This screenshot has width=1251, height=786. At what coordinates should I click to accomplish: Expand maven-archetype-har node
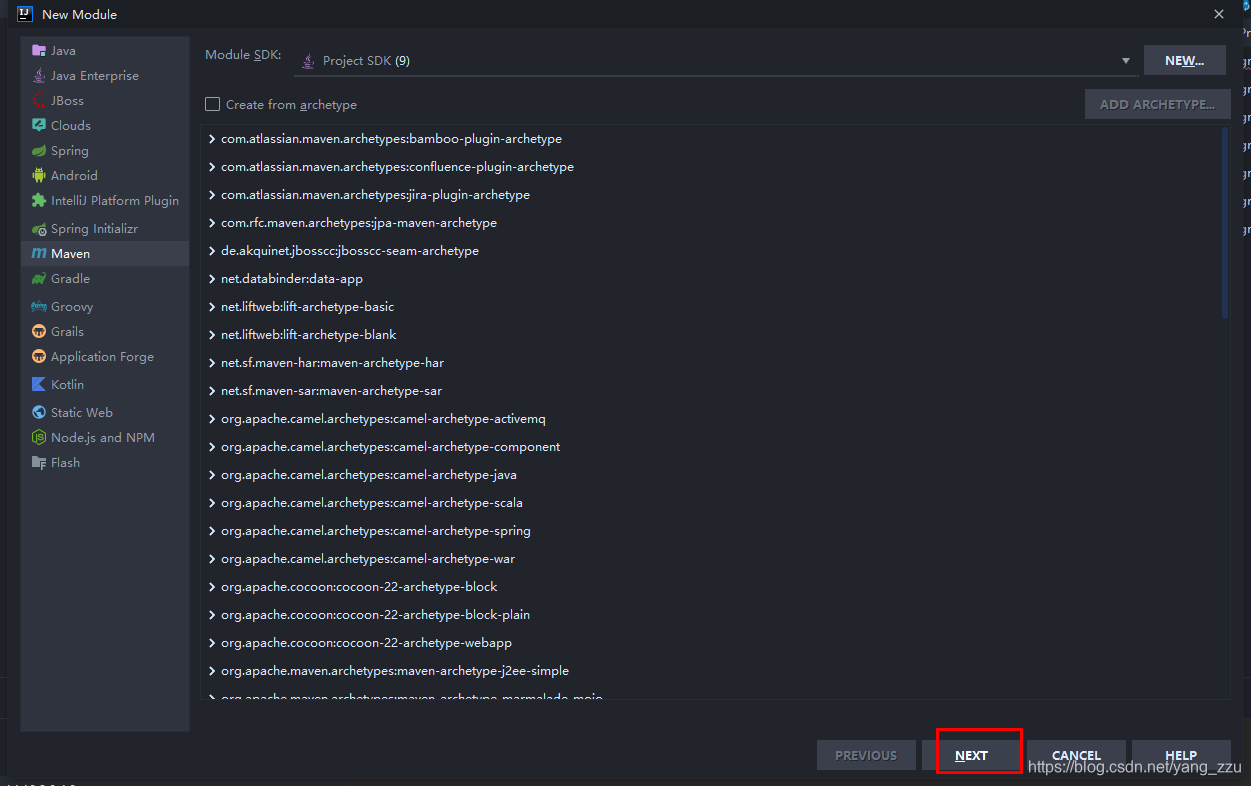point(212,363)
